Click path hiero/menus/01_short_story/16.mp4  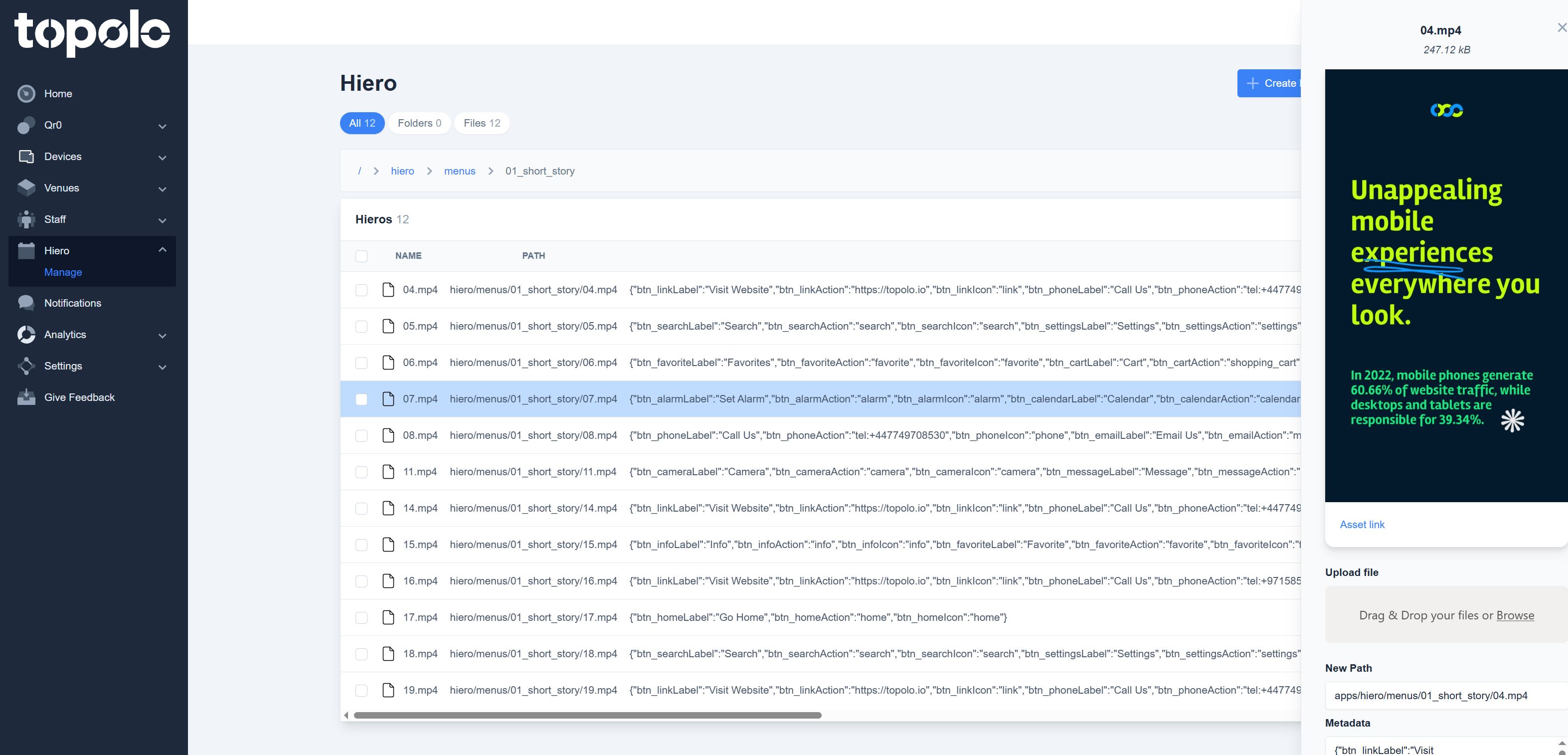point(533,581)
